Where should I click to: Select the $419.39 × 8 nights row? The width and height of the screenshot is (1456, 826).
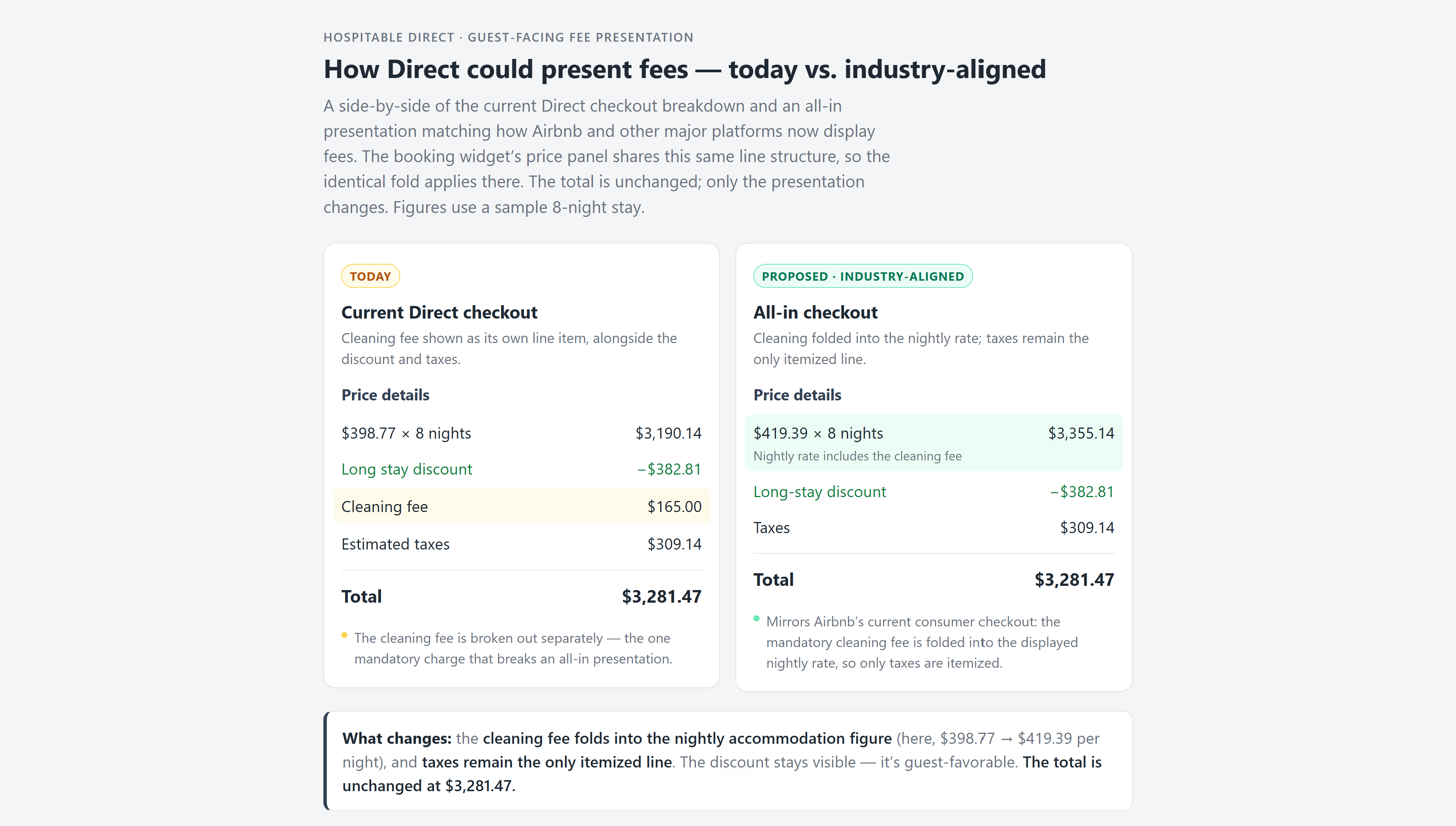click(x=933, y=443)
